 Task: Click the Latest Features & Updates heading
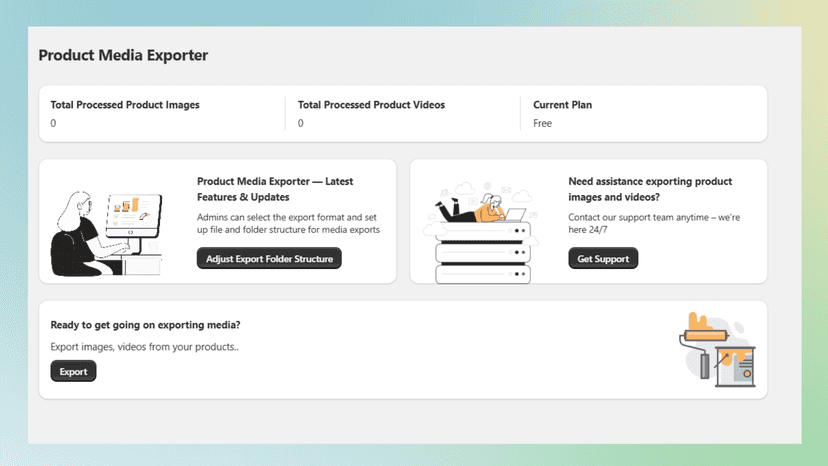point(275,189)
